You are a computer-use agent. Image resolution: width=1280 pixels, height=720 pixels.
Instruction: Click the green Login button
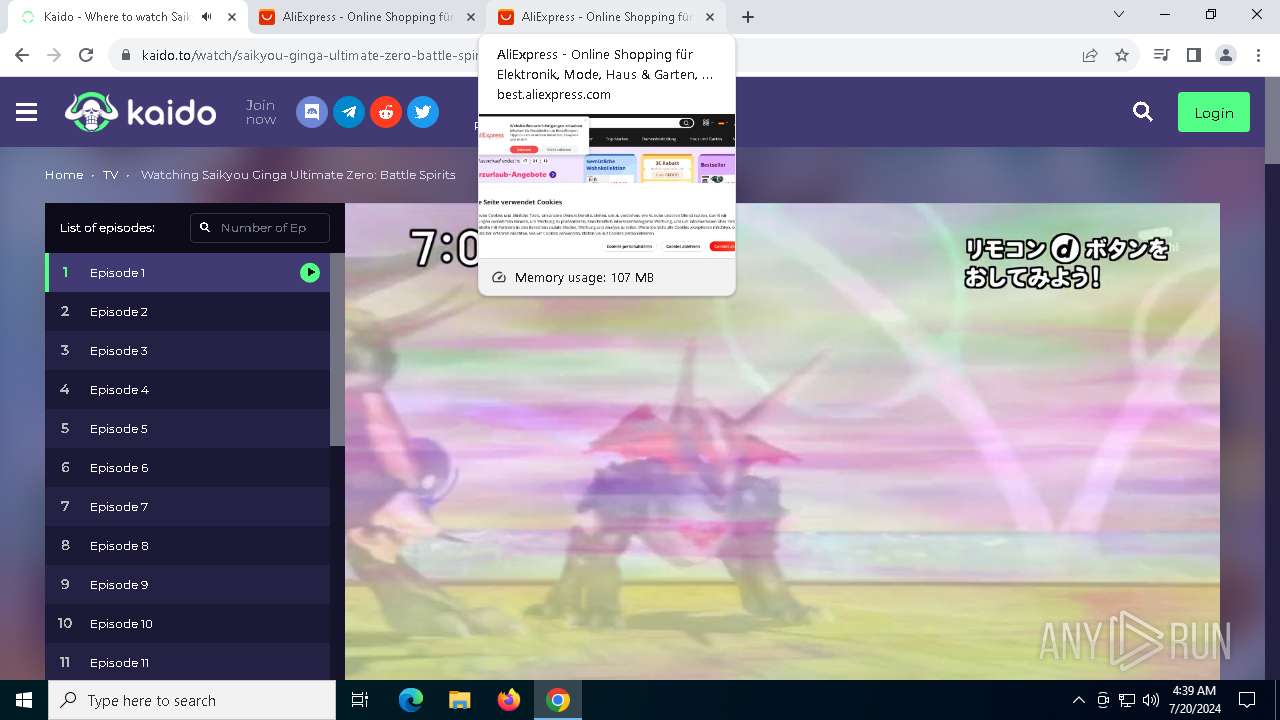pos(1214,112)
